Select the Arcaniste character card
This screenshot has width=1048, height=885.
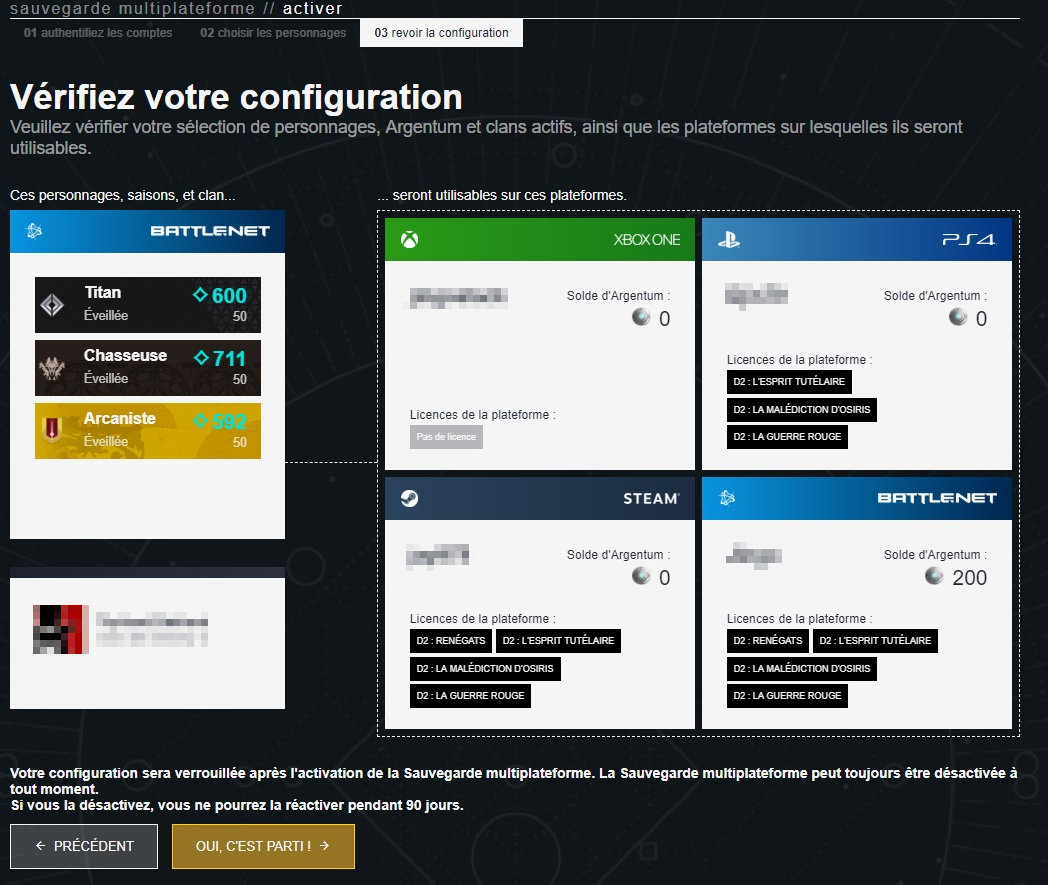pyautogui.click(x=148, y=430)
